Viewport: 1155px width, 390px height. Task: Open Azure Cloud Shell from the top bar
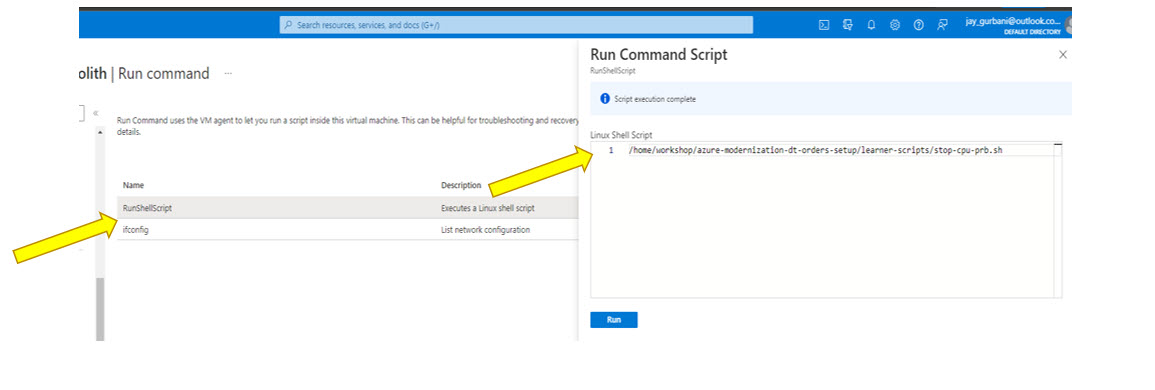tap(824, 24)
